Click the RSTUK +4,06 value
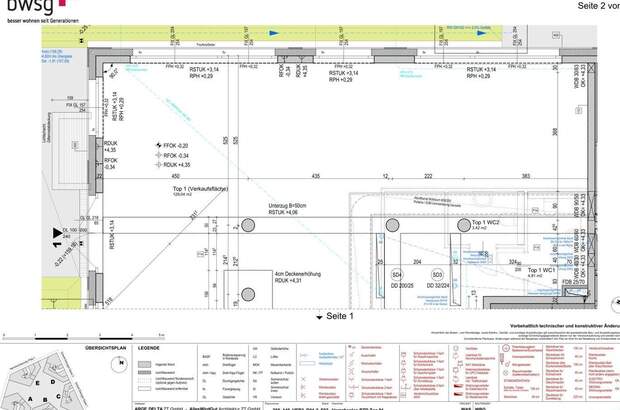The image size is (620, 410). [283, 212]
